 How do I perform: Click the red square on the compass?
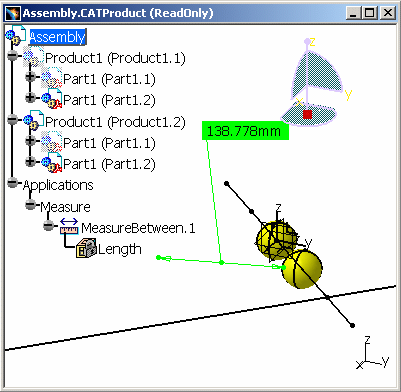(x=307, y=114)
